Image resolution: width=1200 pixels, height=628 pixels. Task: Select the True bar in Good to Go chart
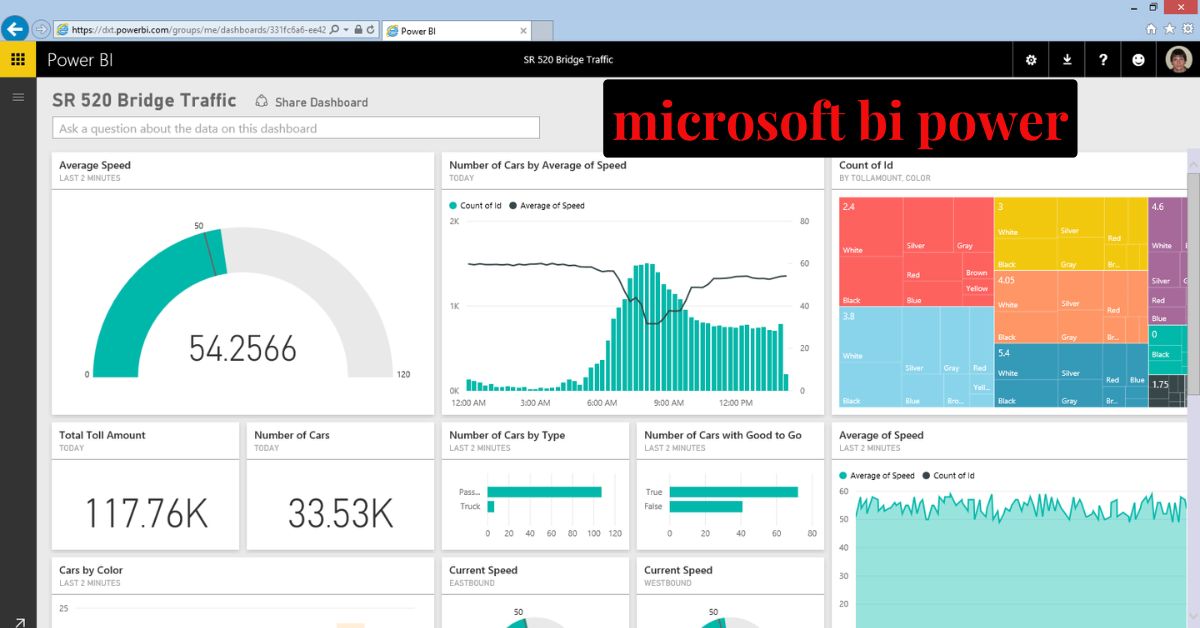click(x=733, y=492)
